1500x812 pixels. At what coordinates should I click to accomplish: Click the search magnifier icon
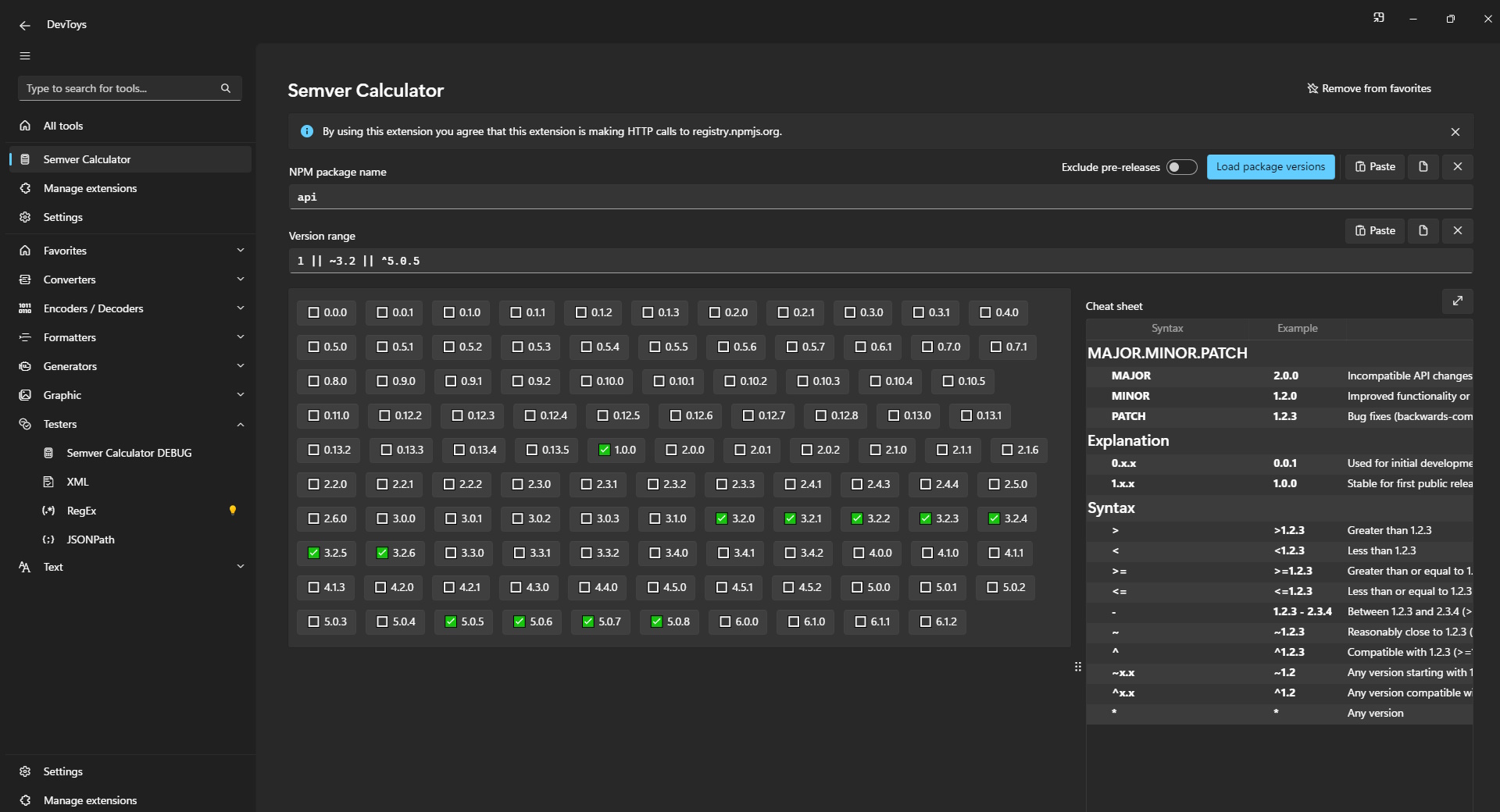226,88
